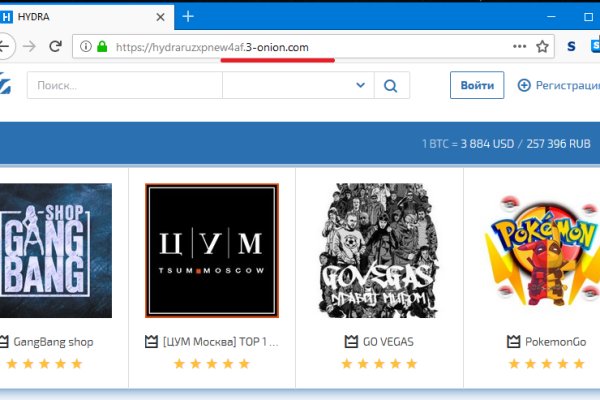Click the green padlock security icon
The width and height of the screenshot is (600, 400).
pyautogui.click(x=102, y=46)
